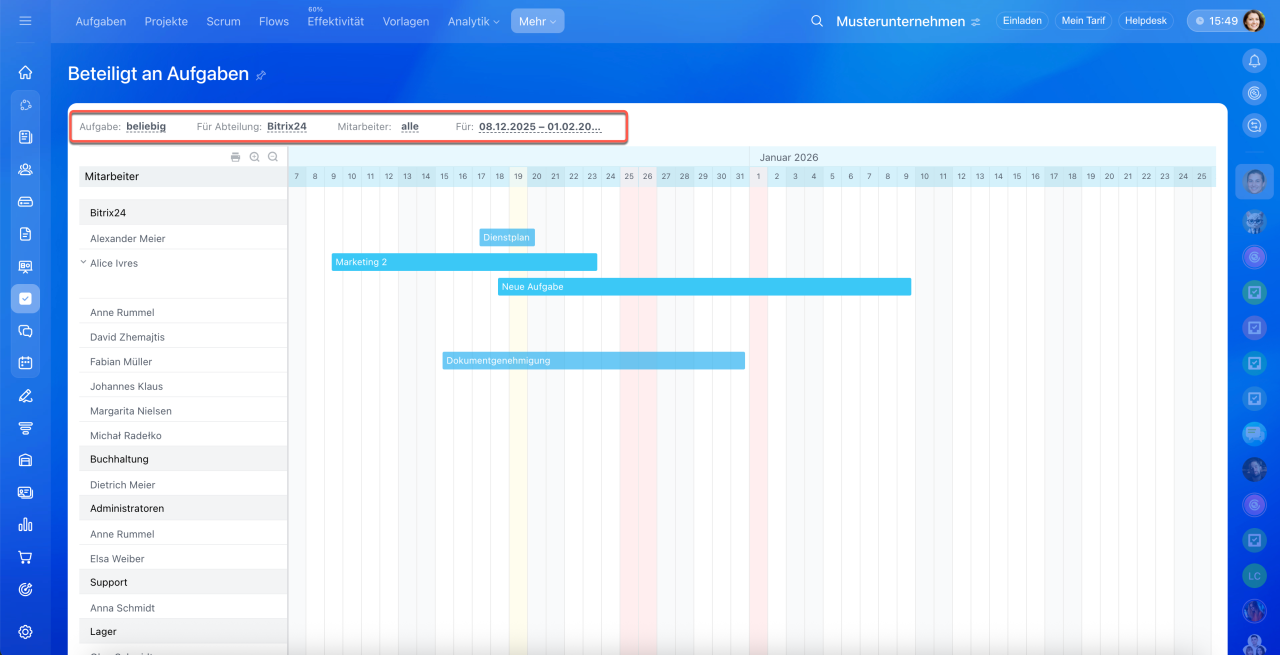This screenshot has height=655, width=1280.
Task: Click the Einladen button
Action: click(1022, 21)
